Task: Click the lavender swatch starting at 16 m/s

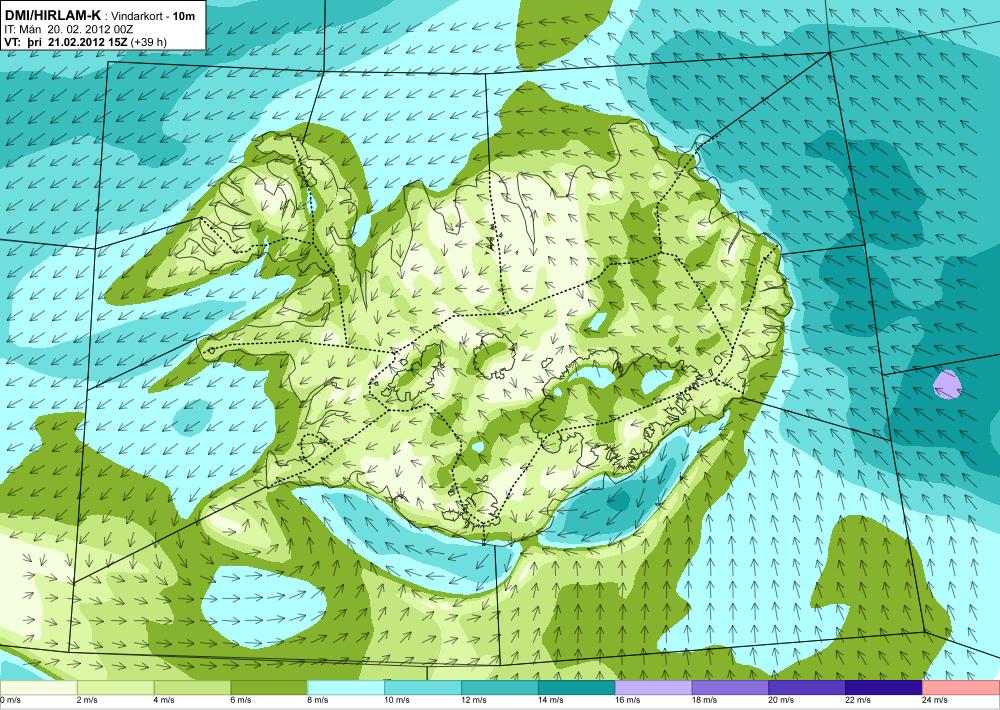Action: pos(654,688)
